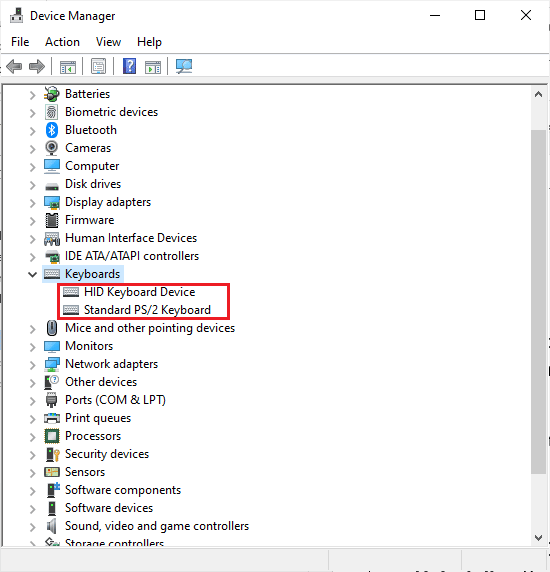
Task: Expand the Ports (COM & LPT) category
Action: (32, 401)
